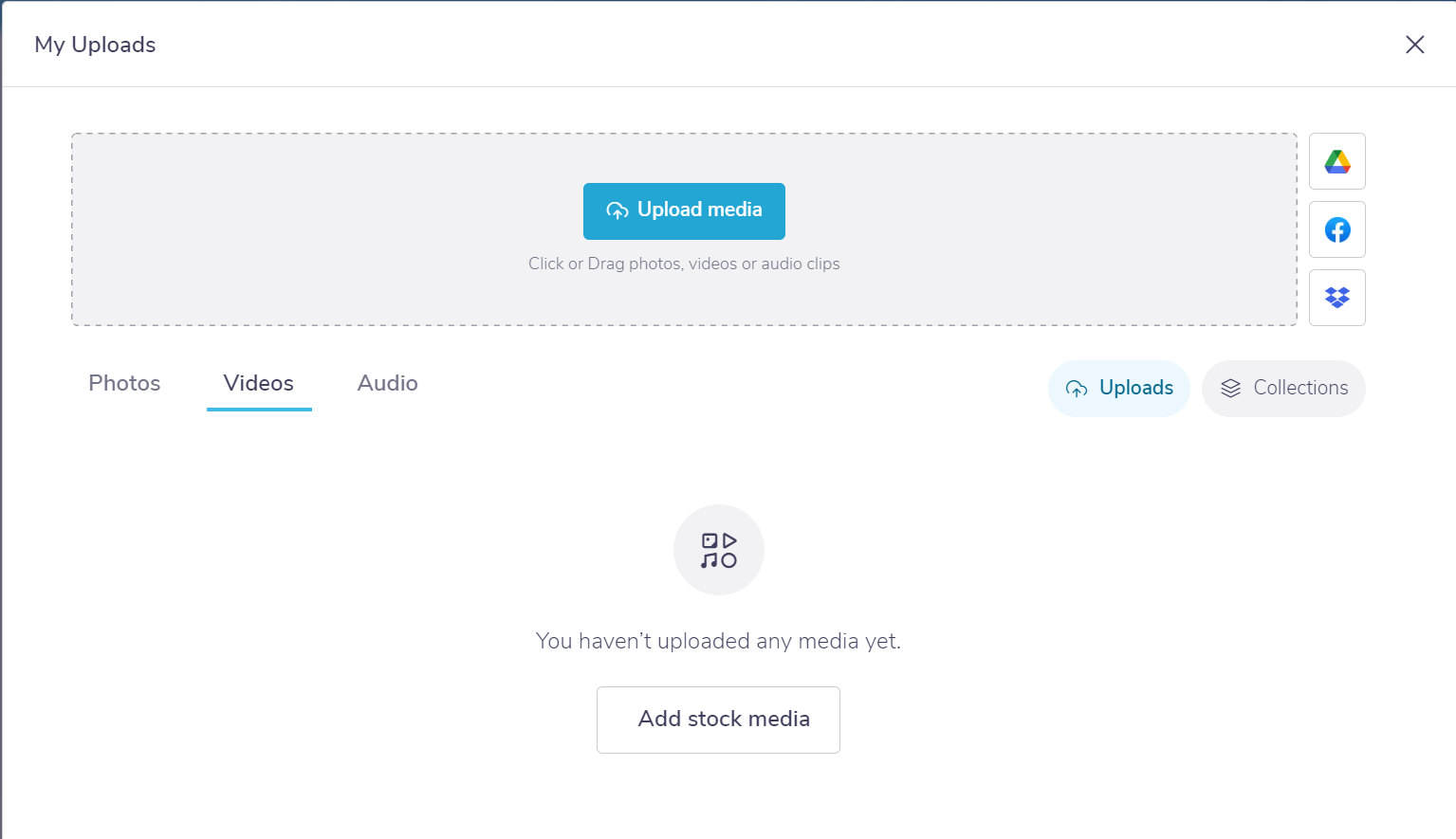
Task: Select the Uploads cloud icon
Action: [1077, 388]
